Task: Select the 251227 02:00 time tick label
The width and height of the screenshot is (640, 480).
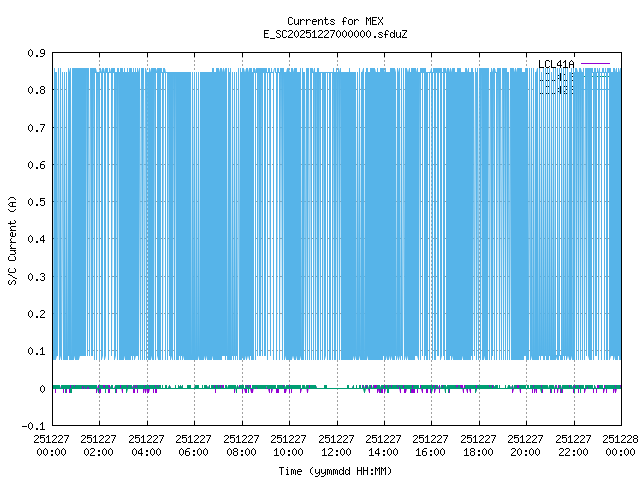Action: (x=99, y=445)
